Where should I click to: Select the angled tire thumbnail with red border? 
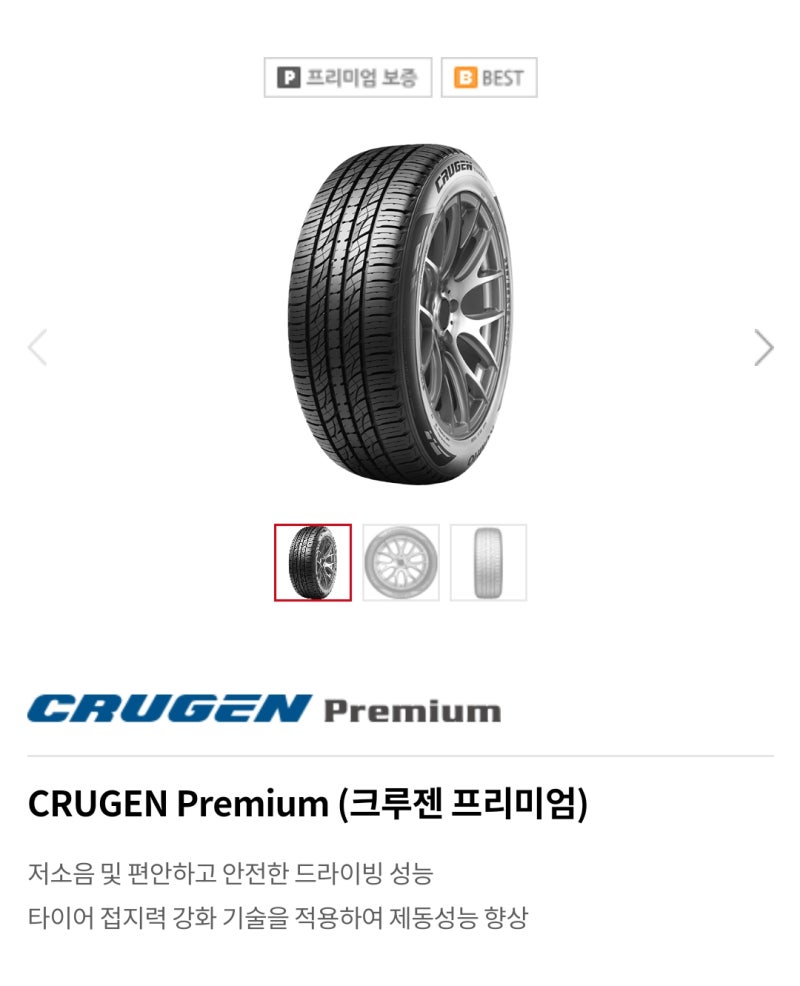point(313,562)
